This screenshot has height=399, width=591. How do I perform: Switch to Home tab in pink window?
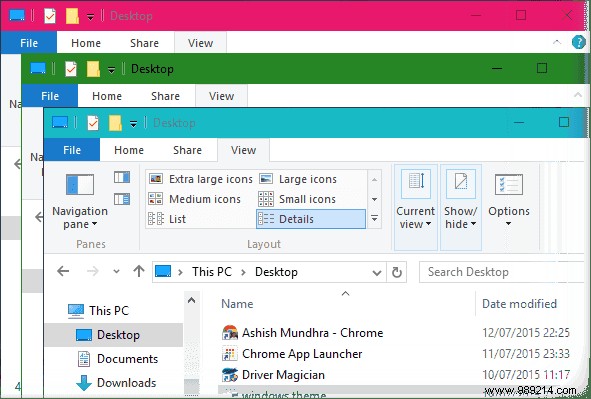click(x=86, y=43)
